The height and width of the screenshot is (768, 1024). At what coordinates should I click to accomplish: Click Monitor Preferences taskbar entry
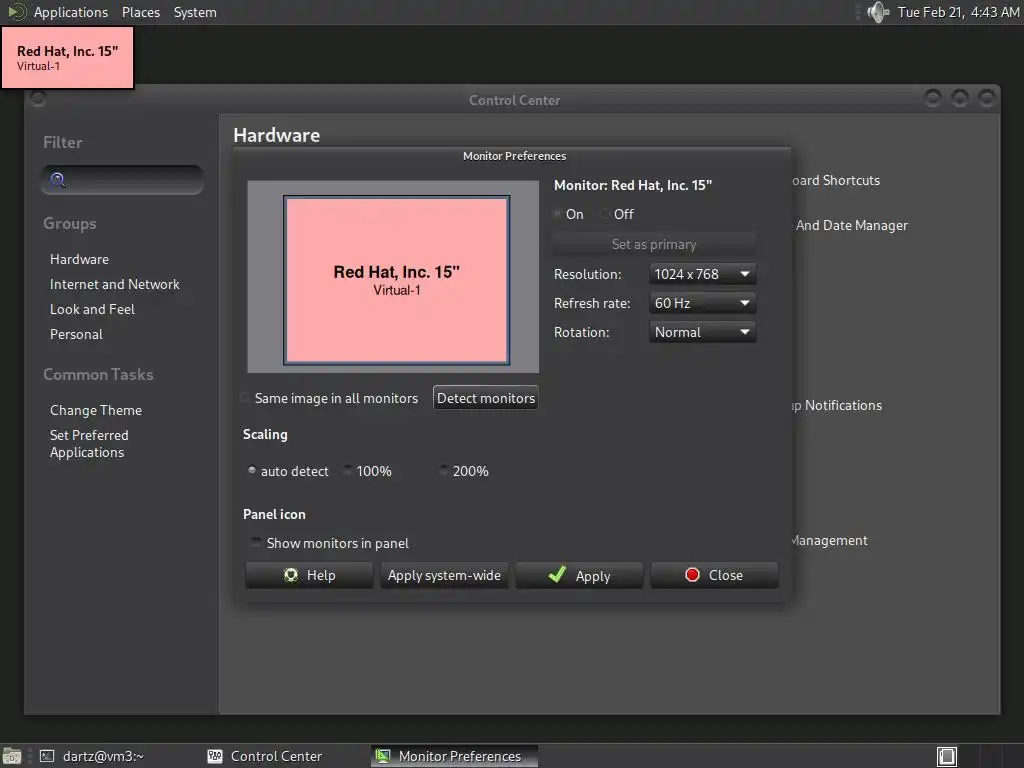(455, 756)
